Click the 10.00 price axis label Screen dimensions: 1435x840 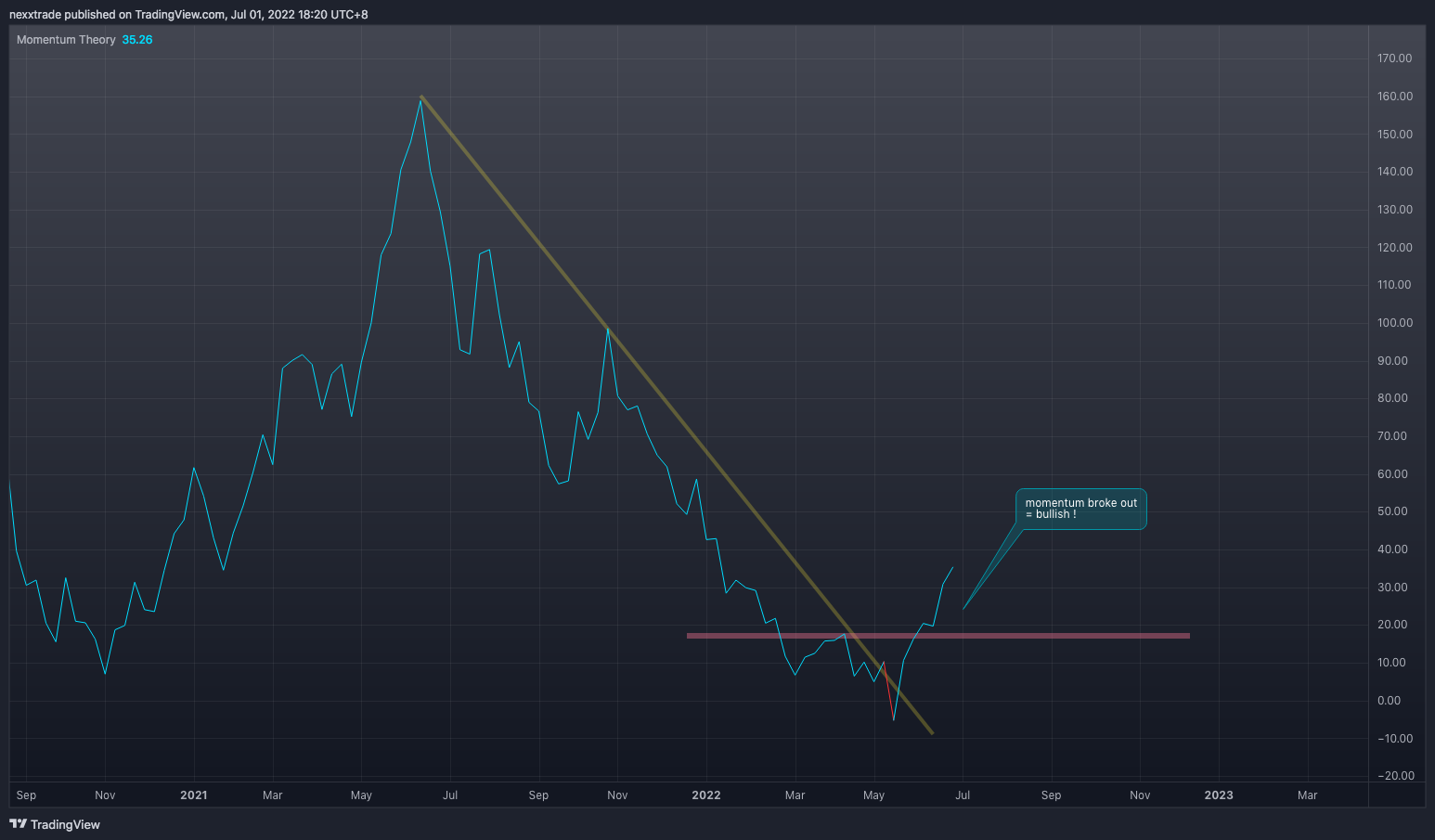point(1392,663)
